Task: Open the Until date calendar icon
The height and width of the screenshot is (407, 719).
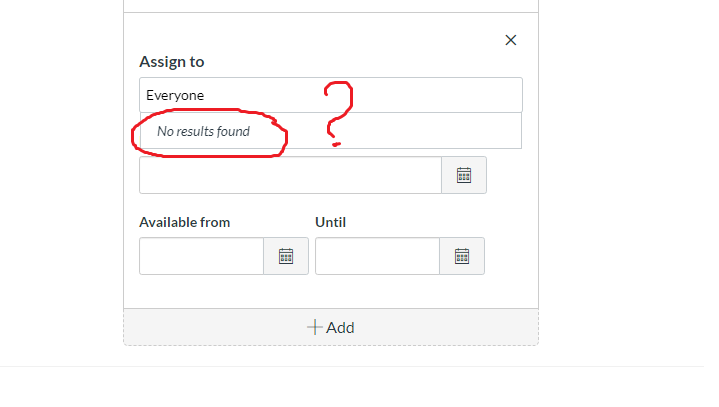Action: [x=462, y=256]
